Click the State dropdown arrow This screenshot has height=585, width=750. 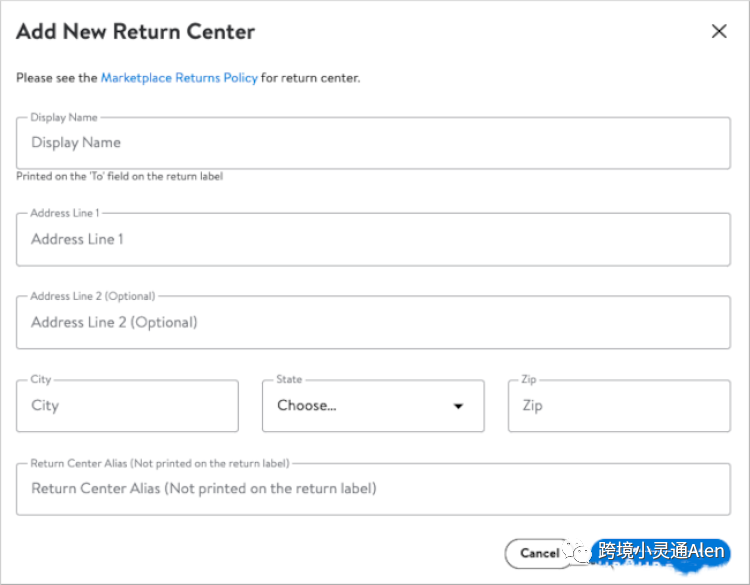[x=459, y=406]
